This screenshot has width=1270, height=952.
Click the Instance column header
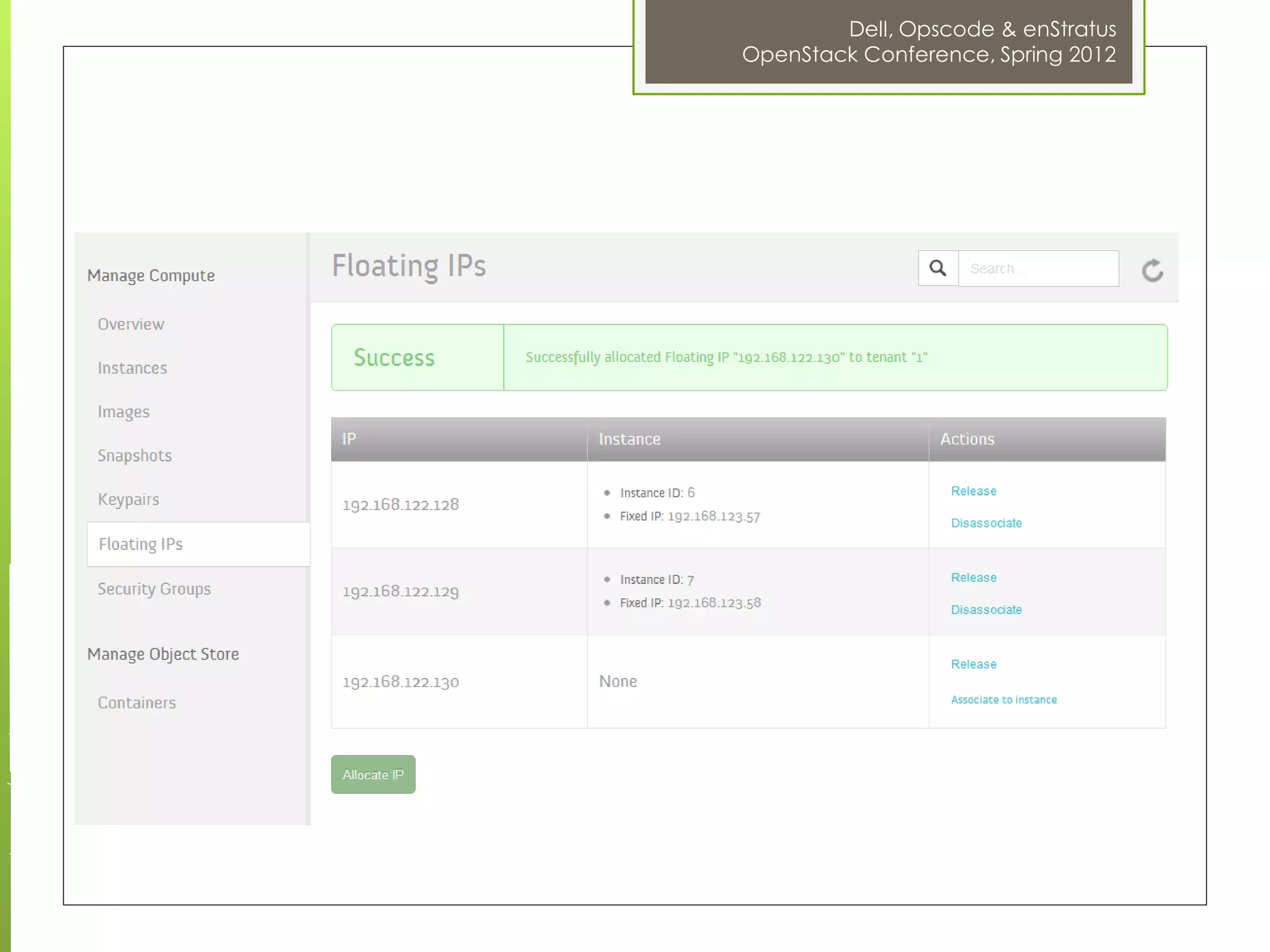pyautogui.click(x=629, y=439)
